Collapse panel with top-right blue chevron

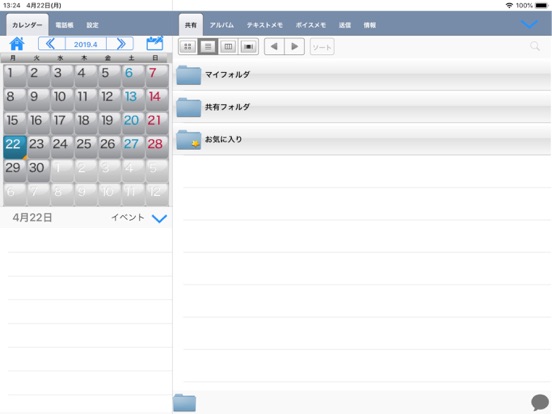tap(529, 24)
